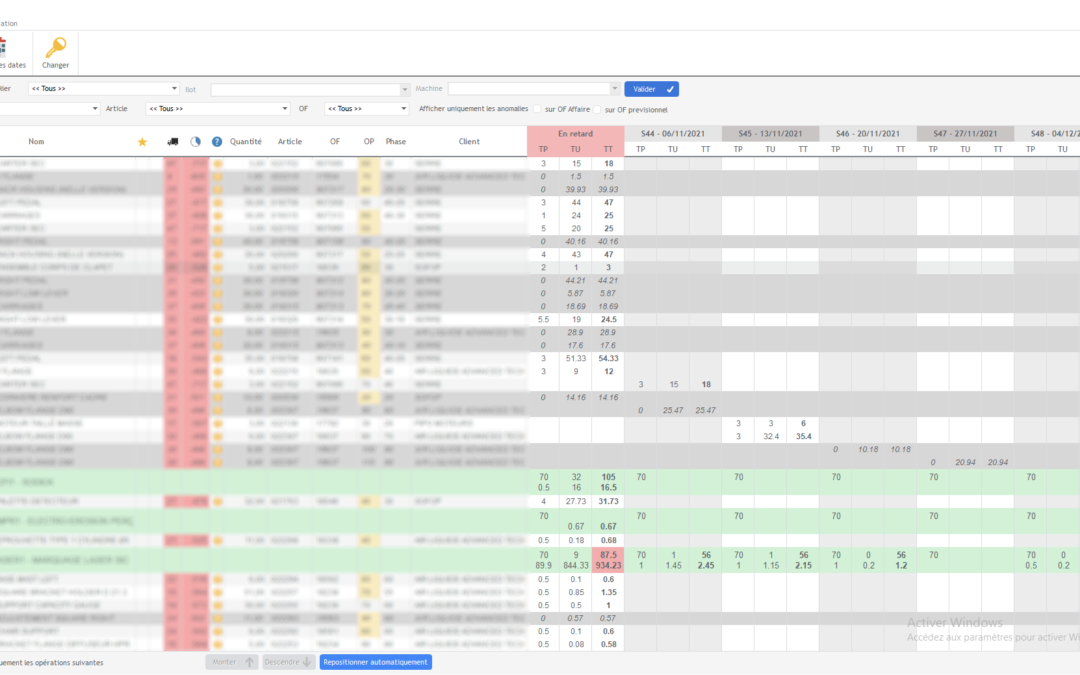The width and height of the screenshot is (1080, 675).
Task: Click the pie clock column header icon
Action: coord(196,141)
